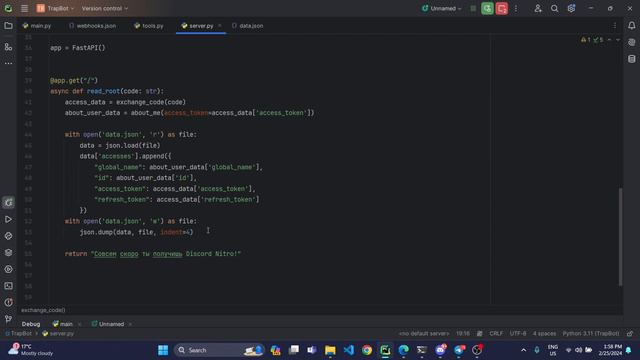Screen dimensions: 640x360
Task: Open Notifications bell in right sidebar
Action: pos(631,26)
